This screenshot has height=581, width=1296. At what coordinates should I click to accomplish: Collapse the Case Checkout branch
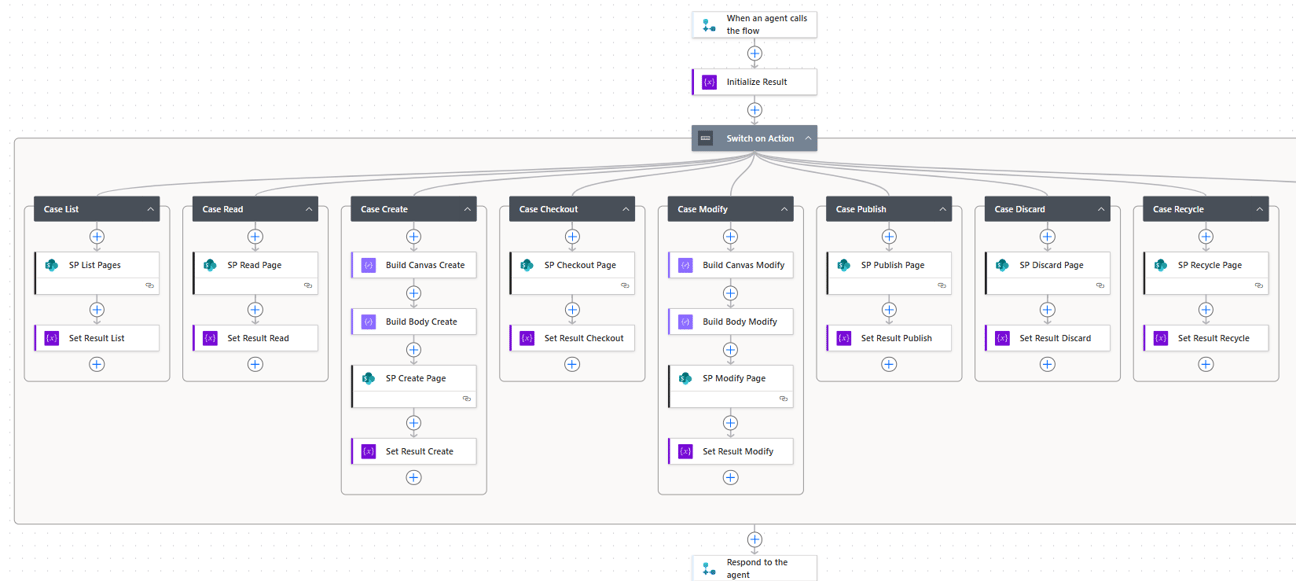tap(624, 209)
